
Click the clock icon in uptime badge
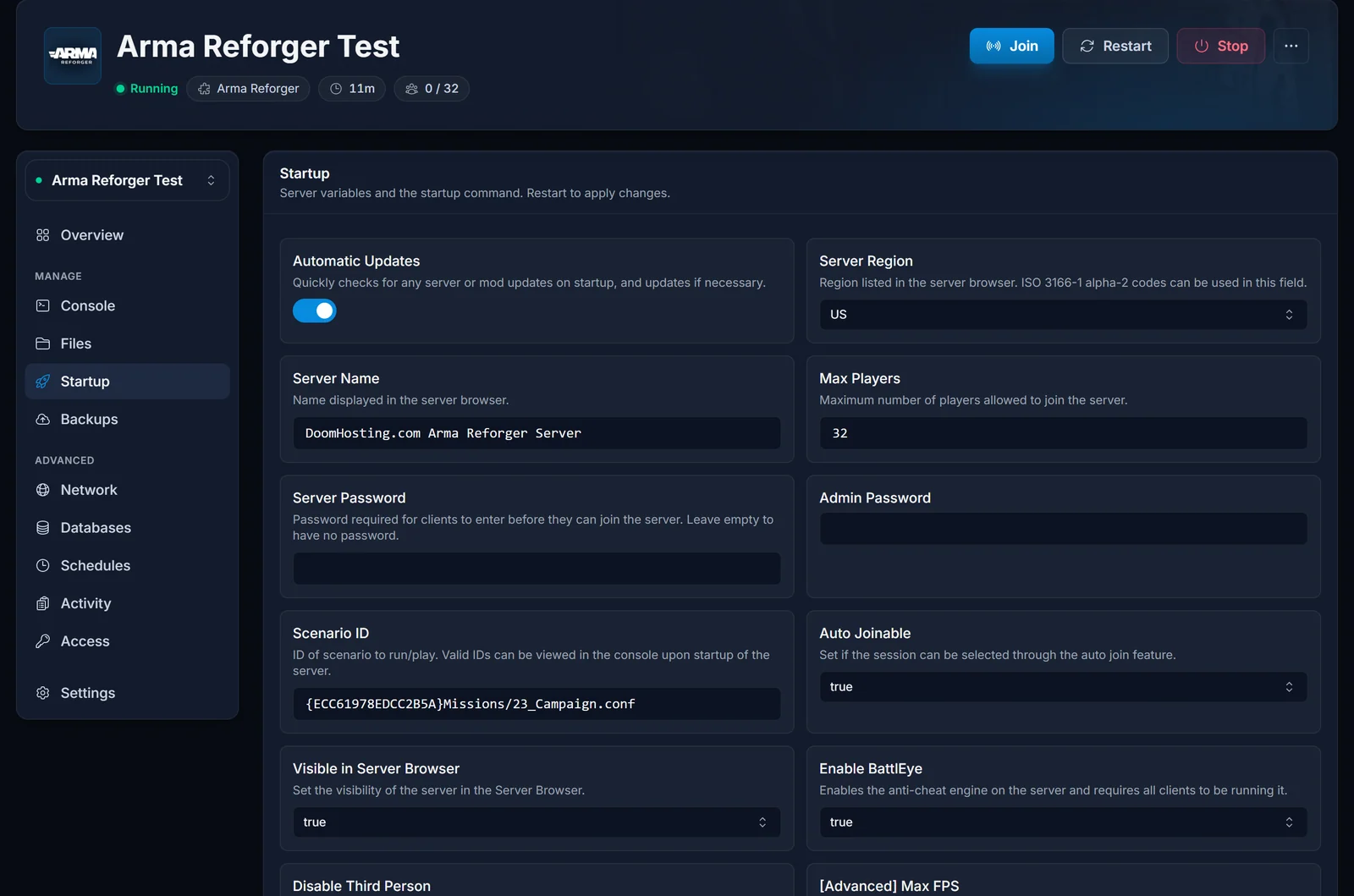point(336,89)
